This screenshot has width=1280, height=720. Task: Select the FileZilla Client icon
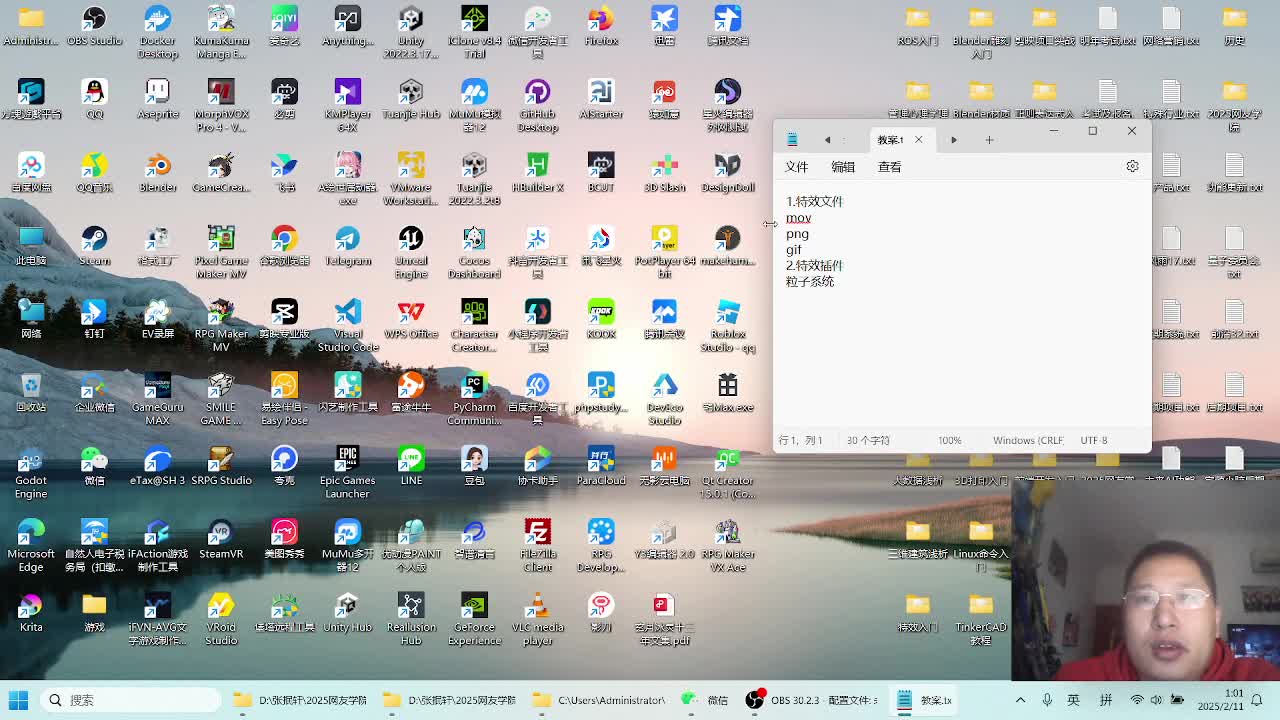click(x=538, y=546)
